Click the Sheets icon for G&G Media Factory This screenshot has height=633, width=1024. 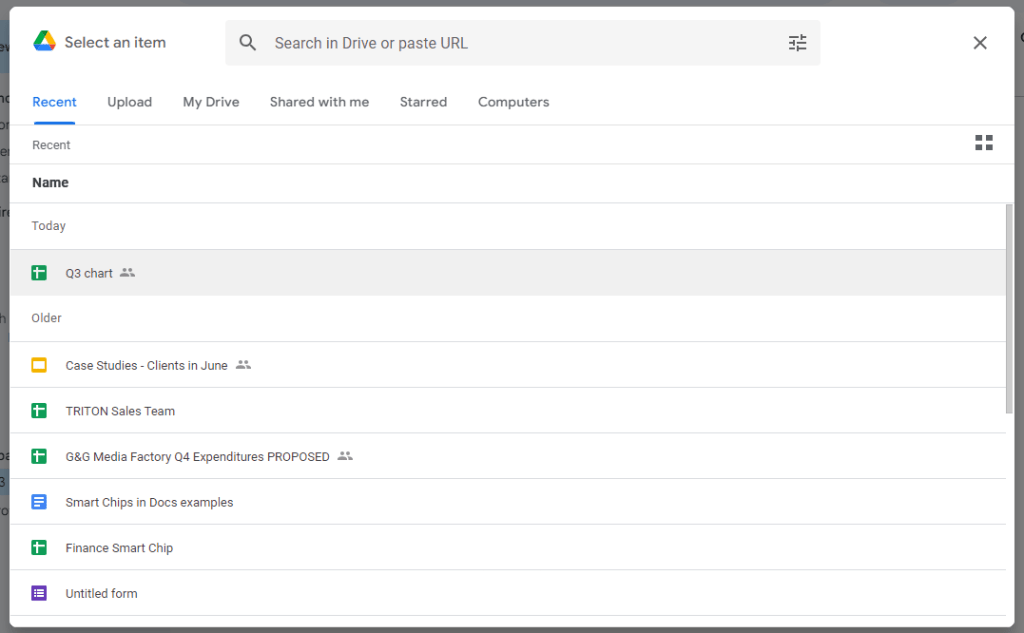pyautogui.click(x=39, y=457)
